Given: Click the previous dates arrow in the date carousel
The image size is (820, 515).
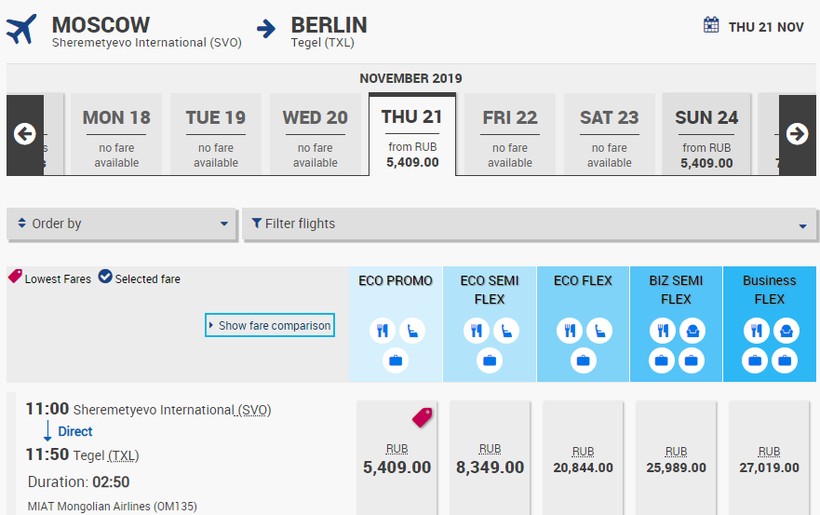Looking at the screenshot, I should pyautogui.click(x=25, y=134).
